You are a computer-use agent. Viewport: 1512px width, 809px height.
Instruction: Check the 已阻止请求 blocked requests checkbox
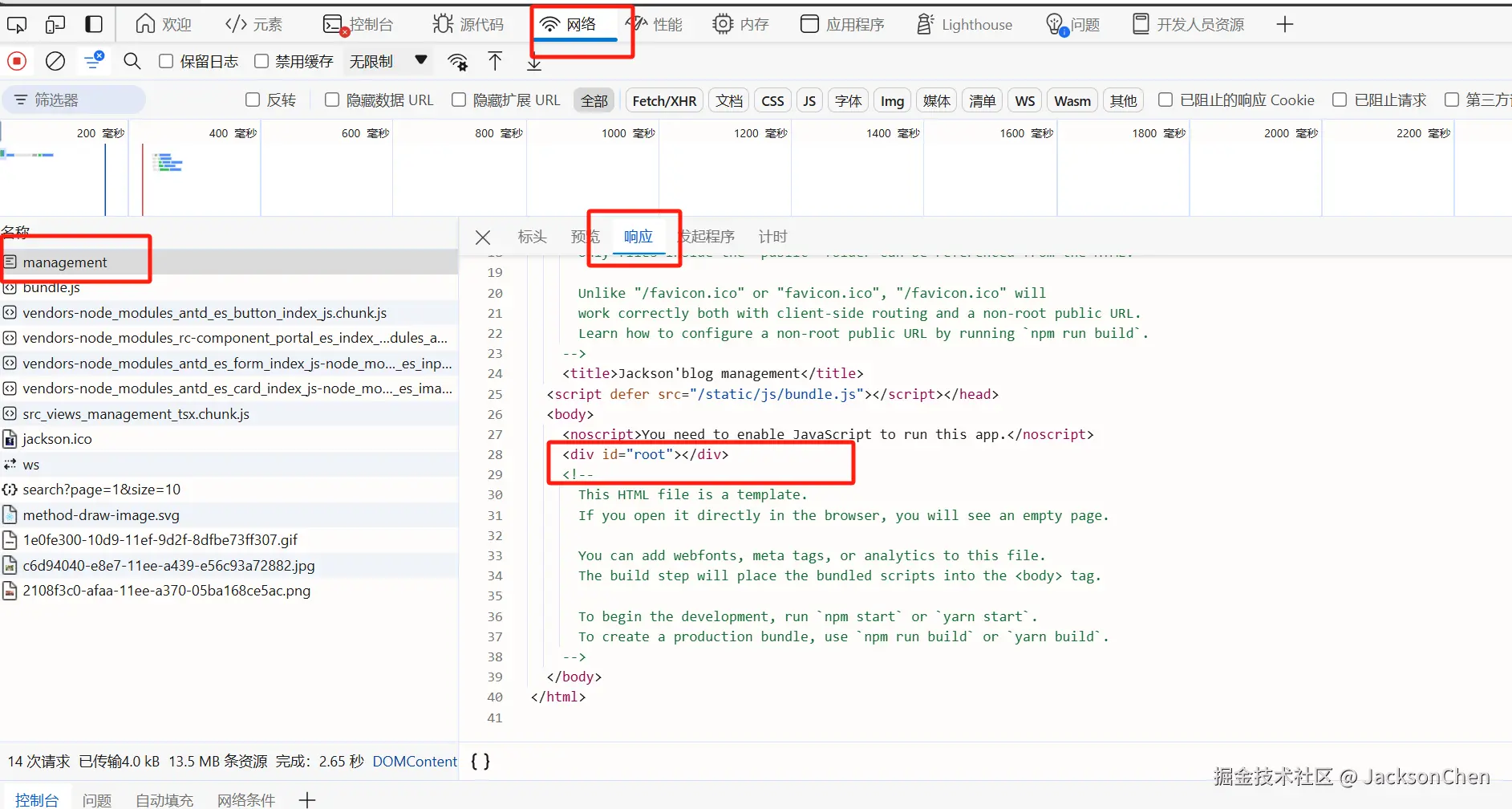(1340, 100)
